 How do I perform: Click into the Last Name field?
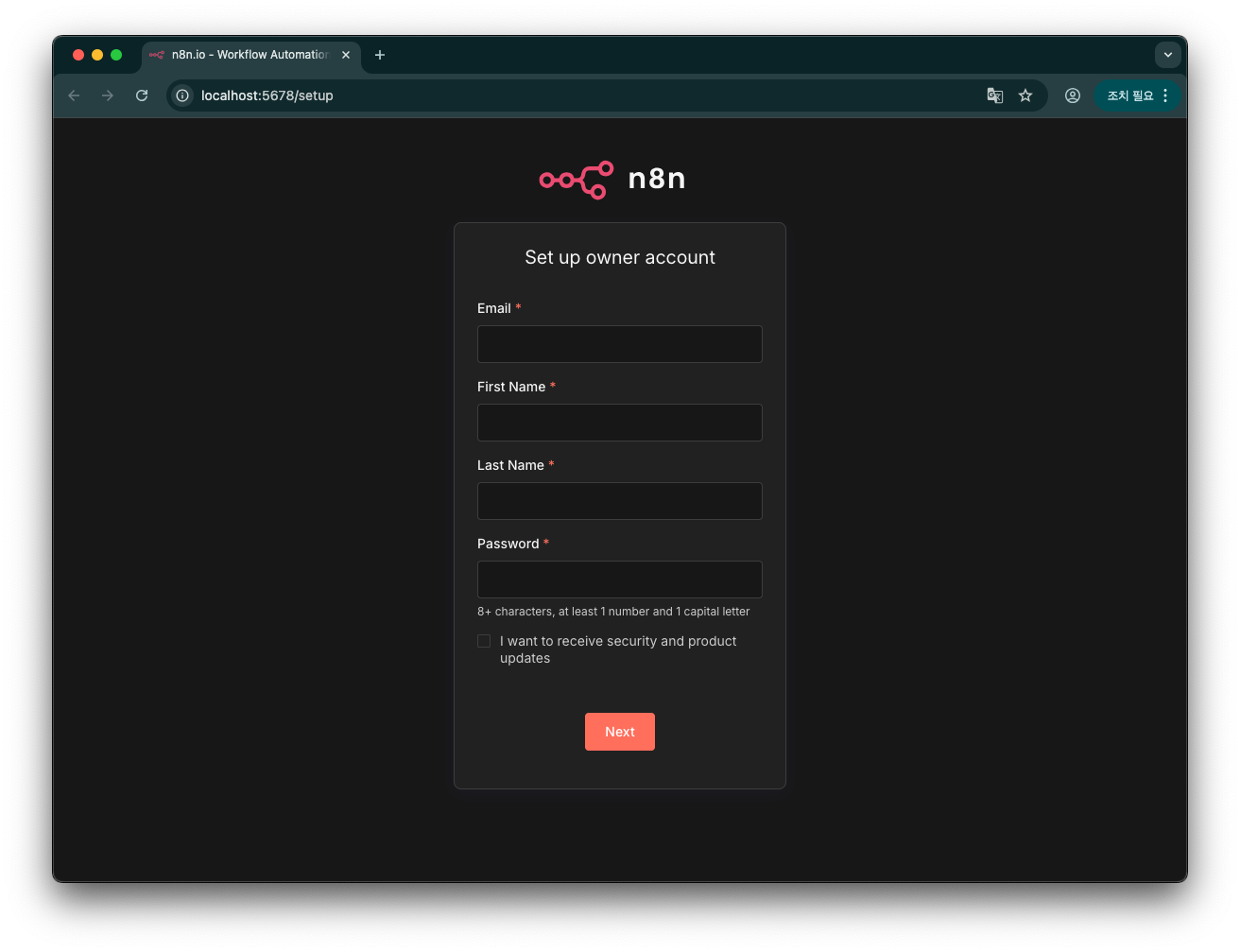(620, 501)
